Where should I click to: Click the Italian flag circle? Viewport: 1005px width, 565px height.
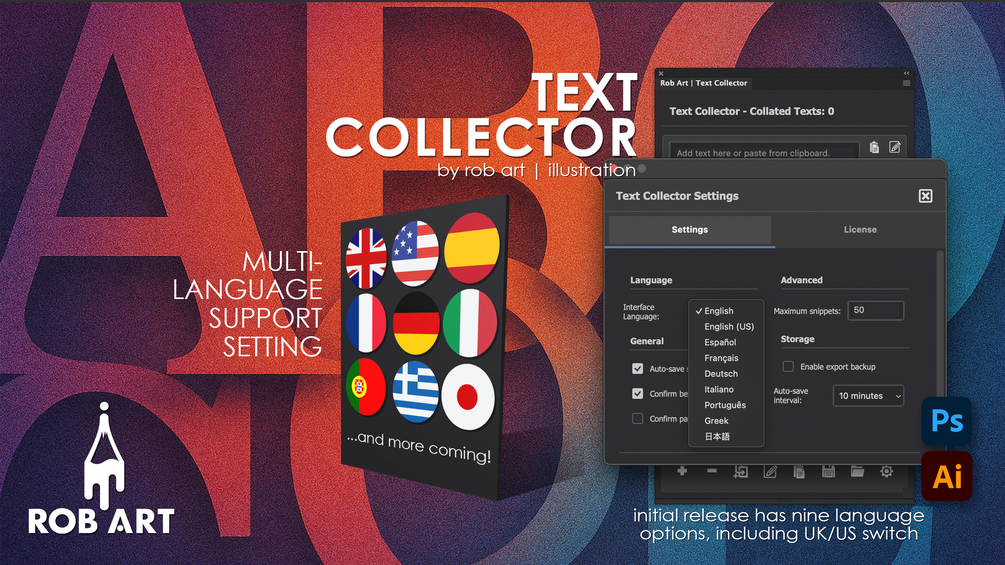click(470, 323)
